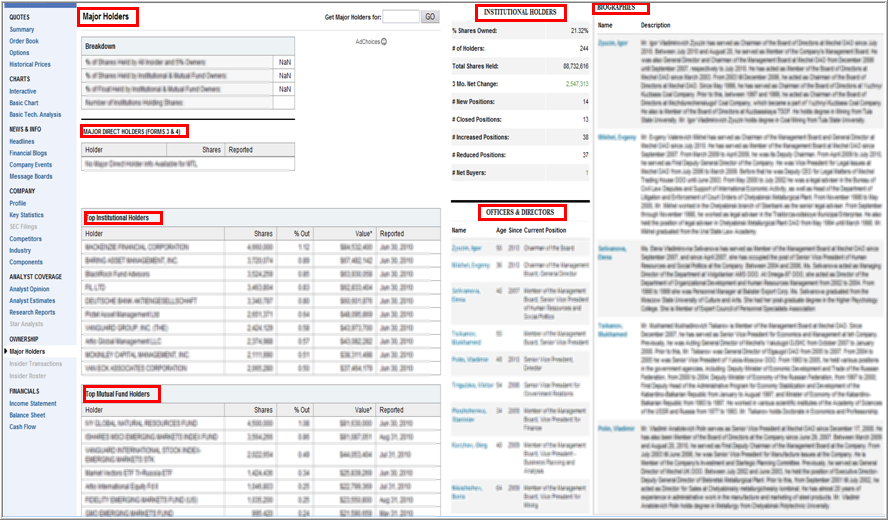Click the 3 Mo. Net Change value 2,547,313
888x520 pixels.
click(x=577, y=84)
